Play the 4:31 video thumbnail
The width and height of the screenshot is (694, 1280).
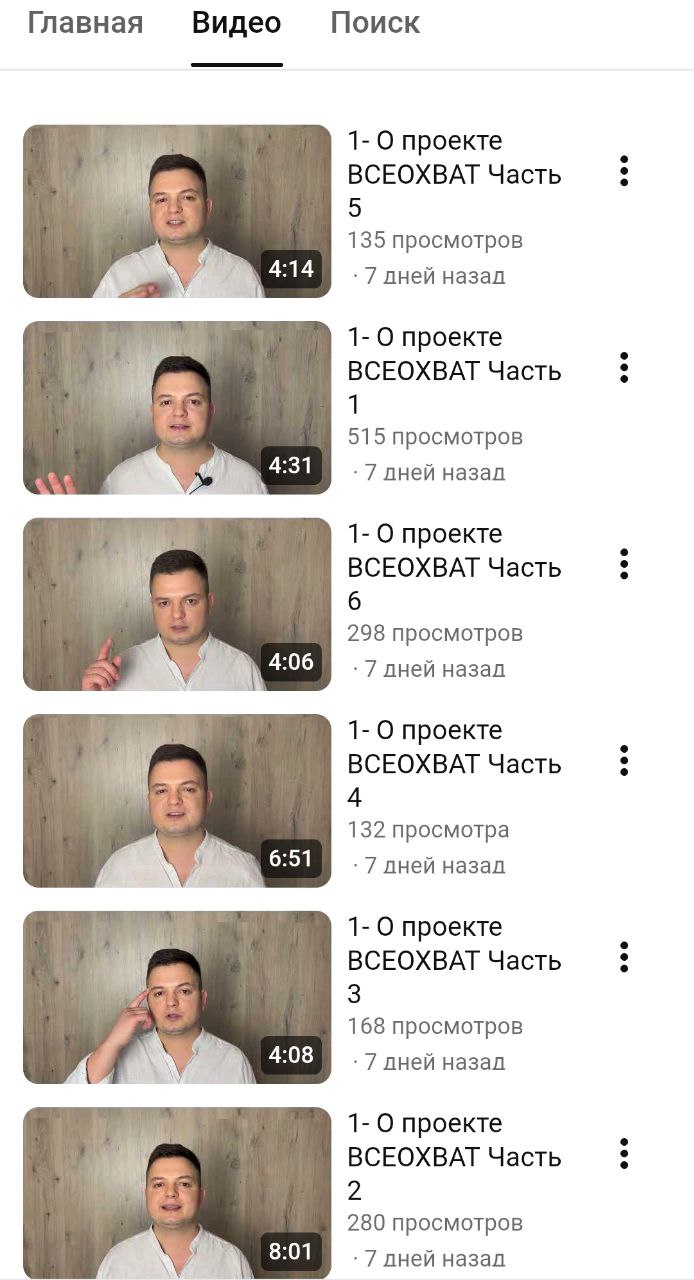177,408
